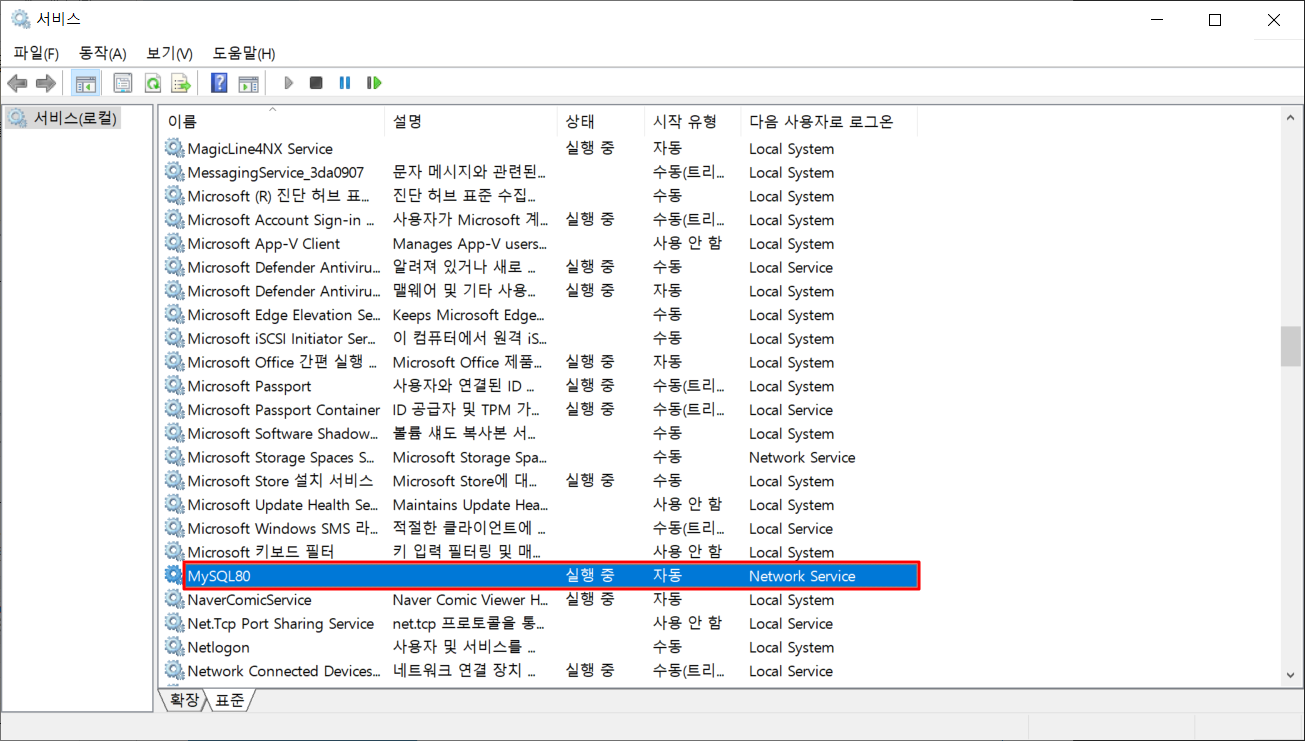Viewport: 1305px width, 741px height.
Task: Pause the service with the blue Pause icon
Action: coord(345,83)
